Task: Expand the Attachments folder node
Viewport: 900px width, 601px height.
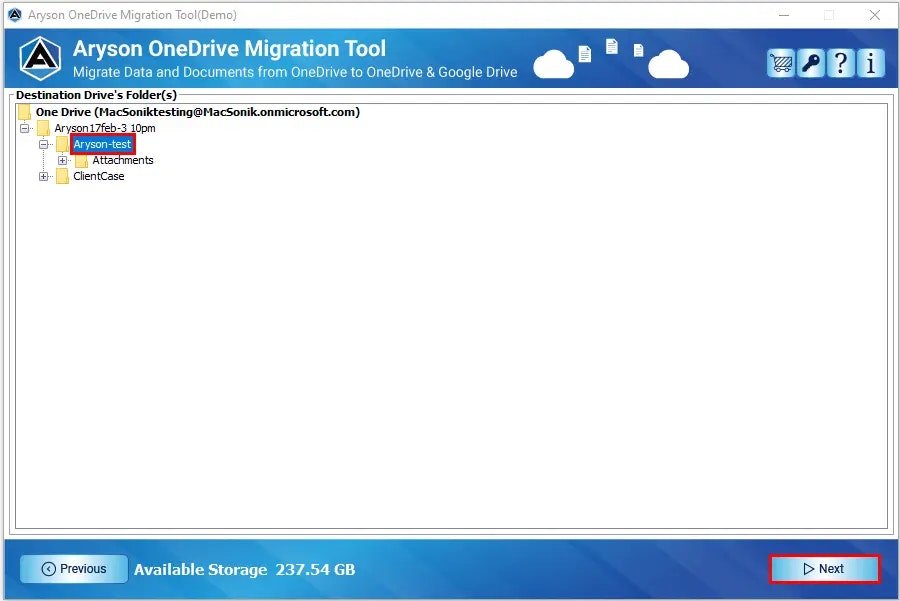Action: 62,160
